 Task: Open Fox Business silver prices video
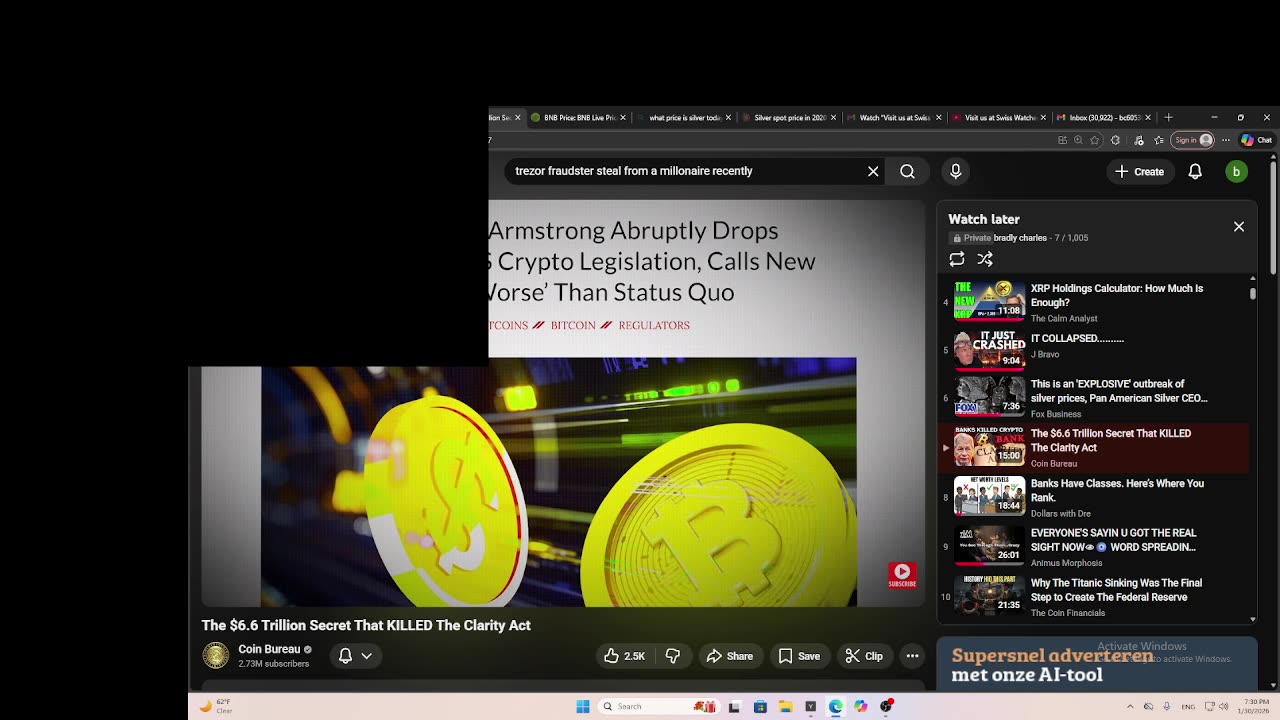click(1095, 398)
